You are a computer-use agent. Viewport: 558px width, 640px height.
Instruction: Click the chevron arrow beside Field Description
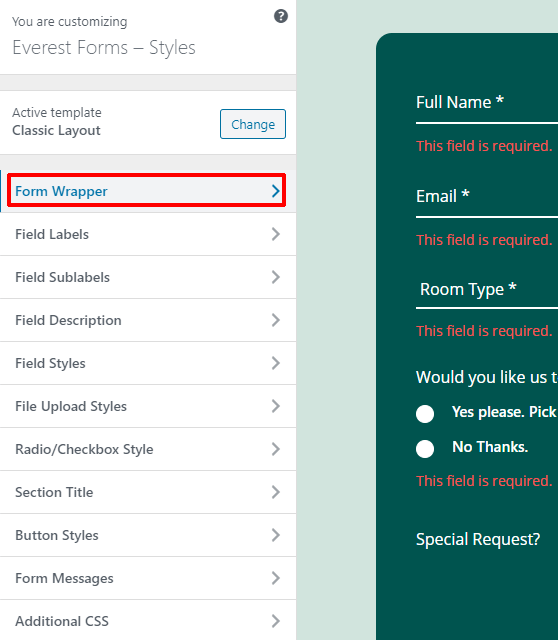276,320
